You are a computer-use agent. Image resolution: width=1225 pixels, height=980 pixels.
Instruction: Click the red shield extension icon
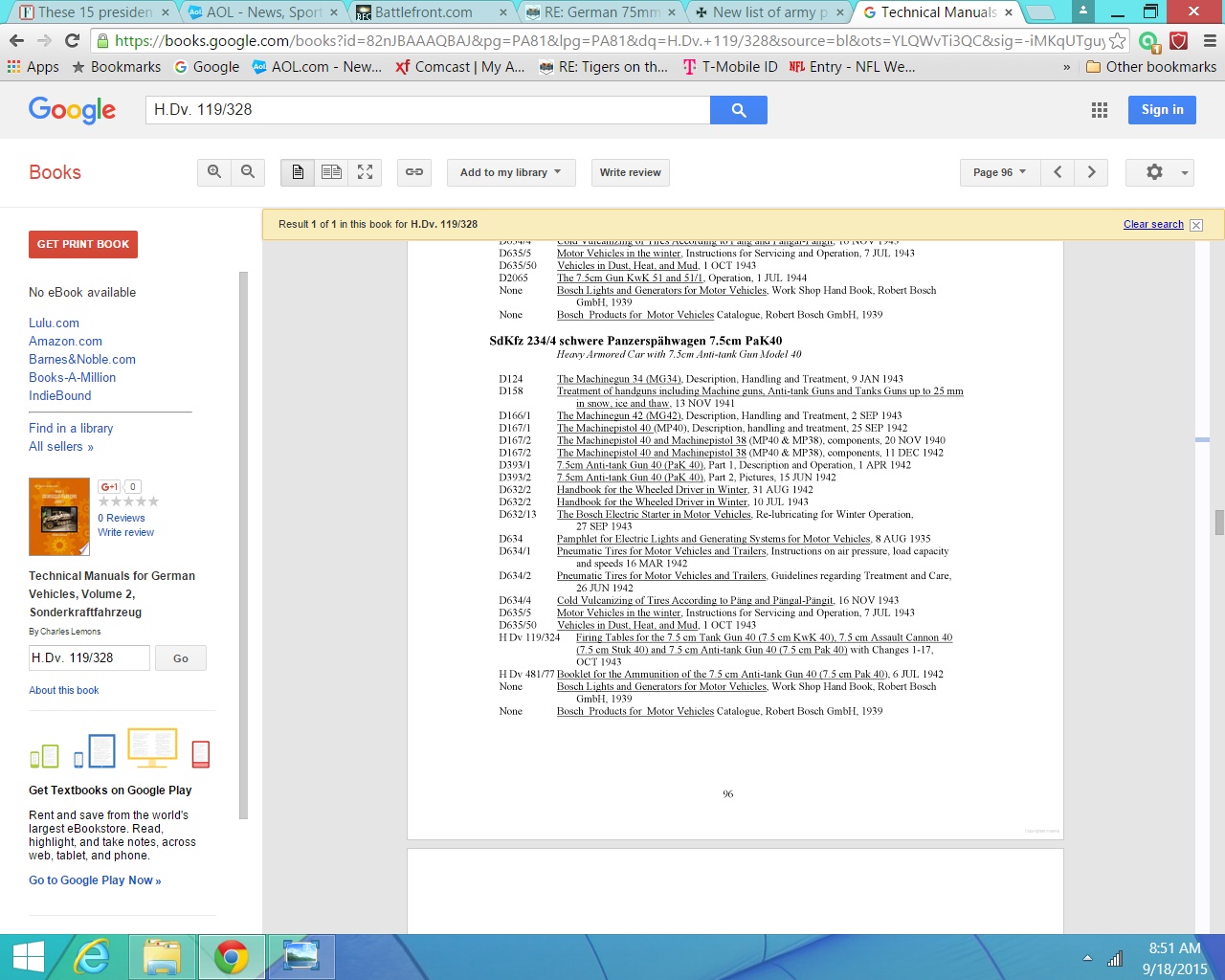(x=1179, y=41)
